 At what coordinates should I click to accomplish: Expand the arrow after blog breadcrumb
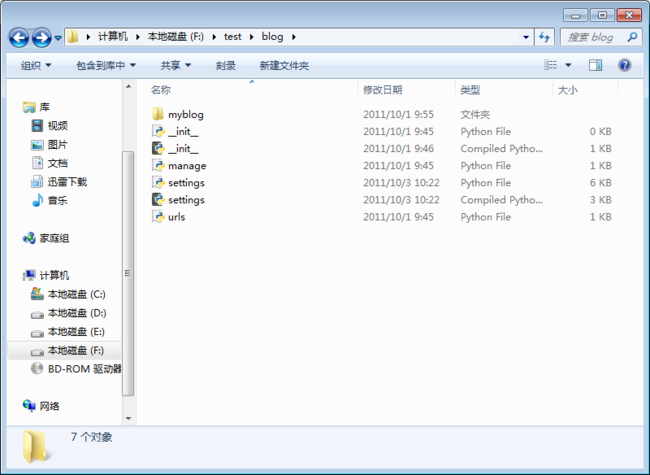point(294,37)
